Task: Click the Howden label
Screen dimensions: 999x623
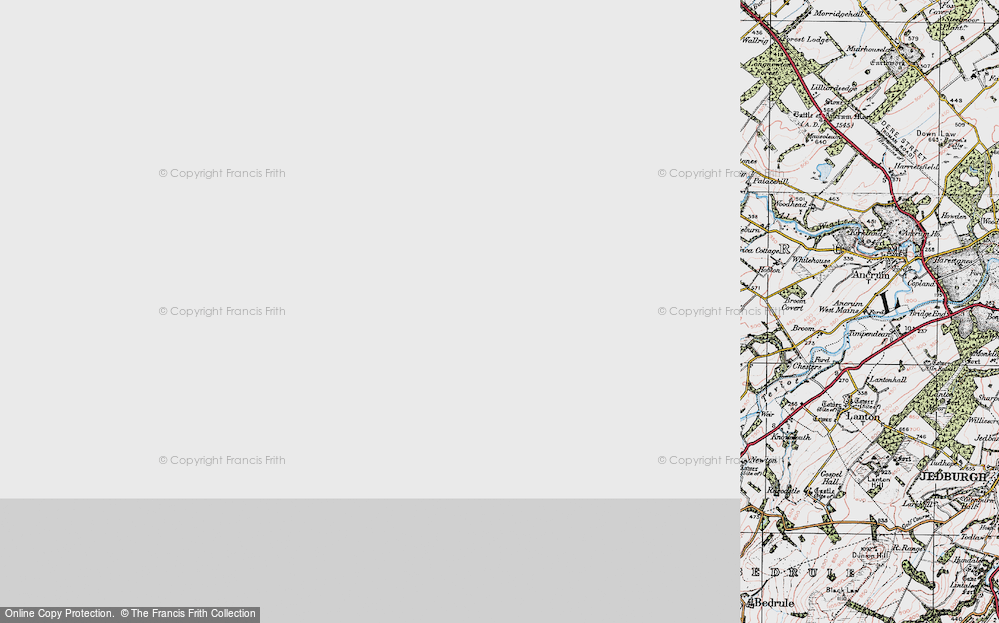Action: 953,216
